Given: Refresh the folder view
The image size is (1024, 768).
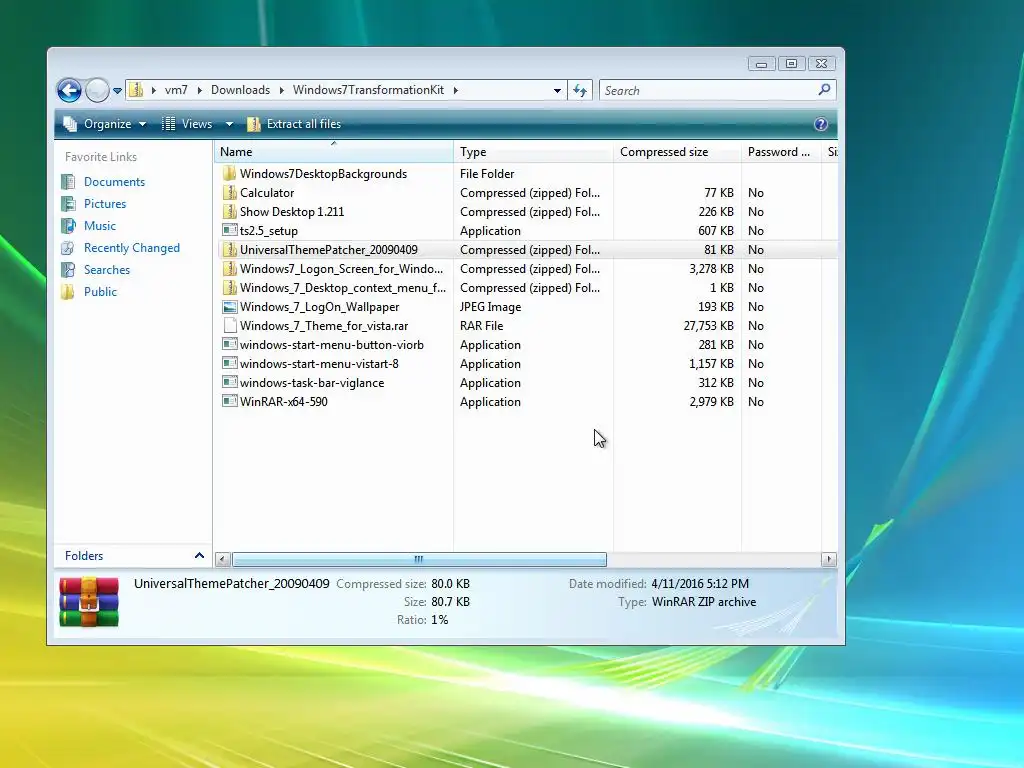Looking at the screenshot, I should click(x=580, y=91).
